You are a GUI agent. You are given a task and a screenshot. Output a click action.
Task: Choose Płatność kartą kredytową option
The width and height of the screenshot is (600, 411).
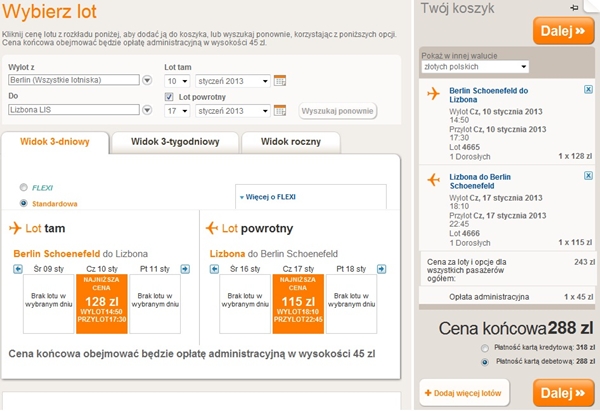click(x=485, y=348)
